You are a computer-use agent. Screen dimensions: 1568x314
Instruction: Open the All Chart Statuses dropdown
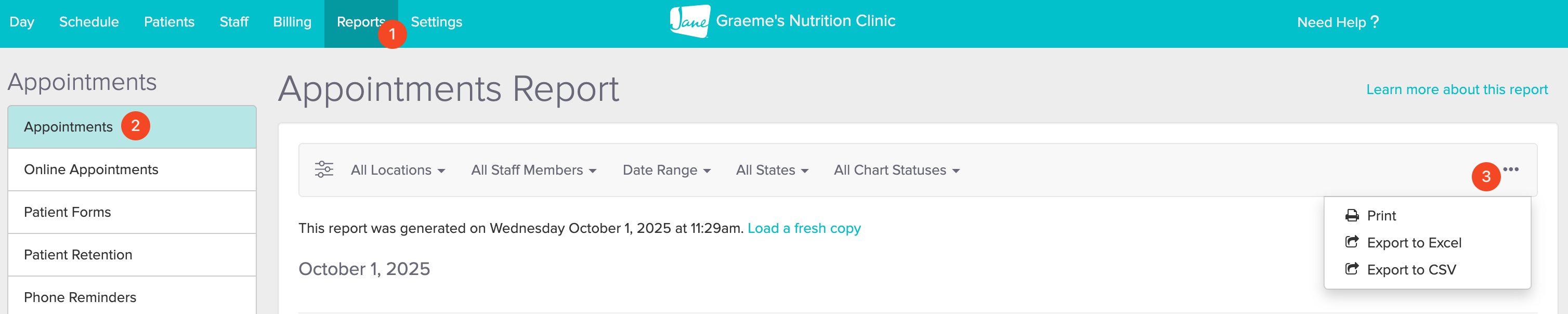coord(896,171)
